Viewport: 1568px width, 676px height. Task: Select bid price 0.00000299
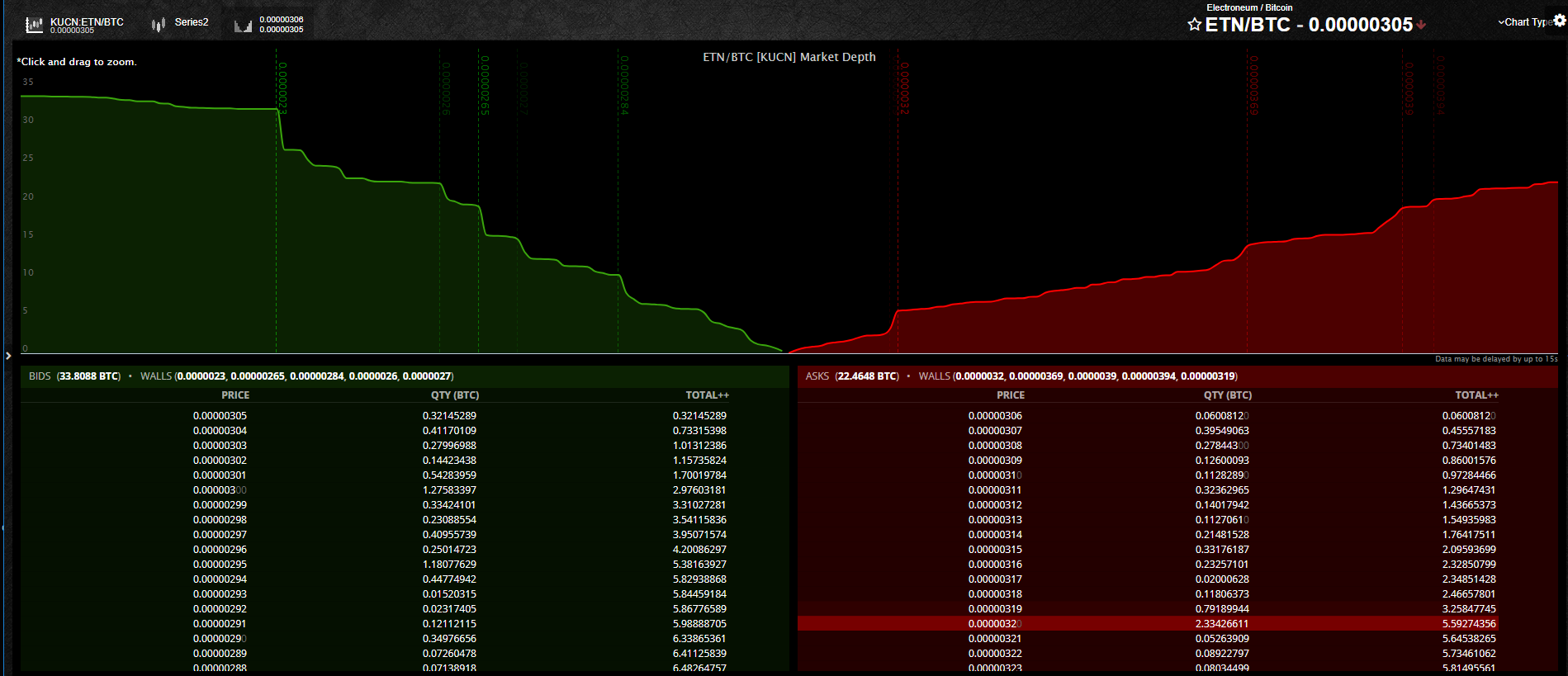click(x=220, y=505)
